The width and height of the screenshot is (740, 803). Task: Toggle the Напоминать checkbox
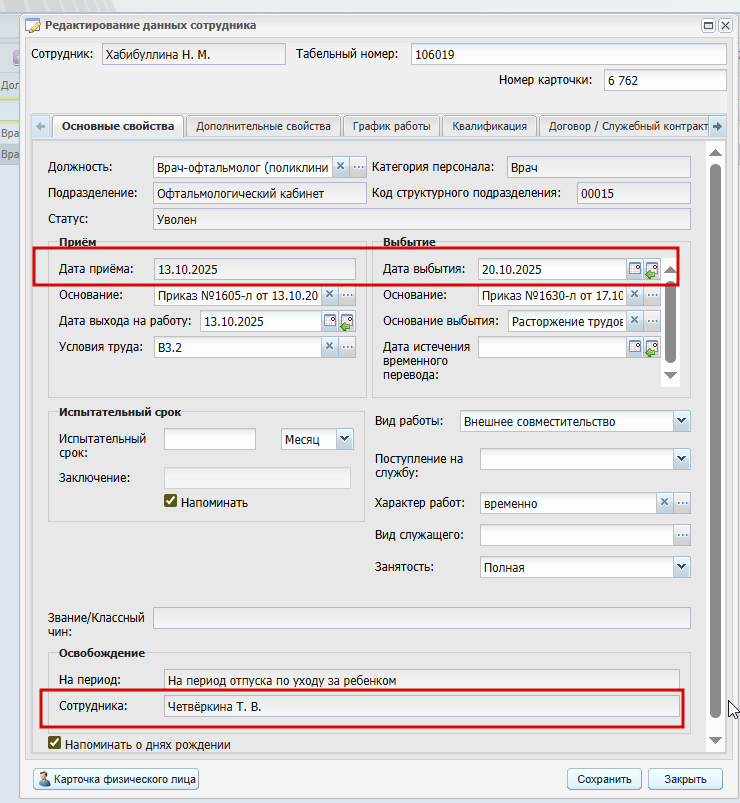pos(171,501)
